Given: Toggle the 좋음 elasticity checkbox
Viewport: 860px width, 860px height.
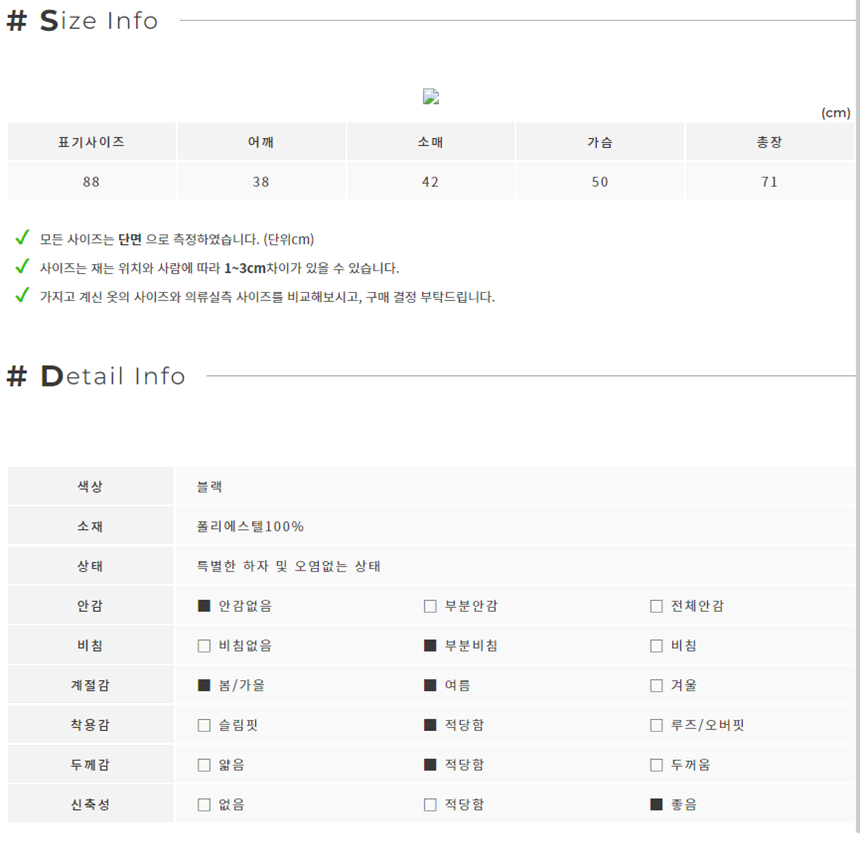Looking at the screenshot, I should coord(656,805).
